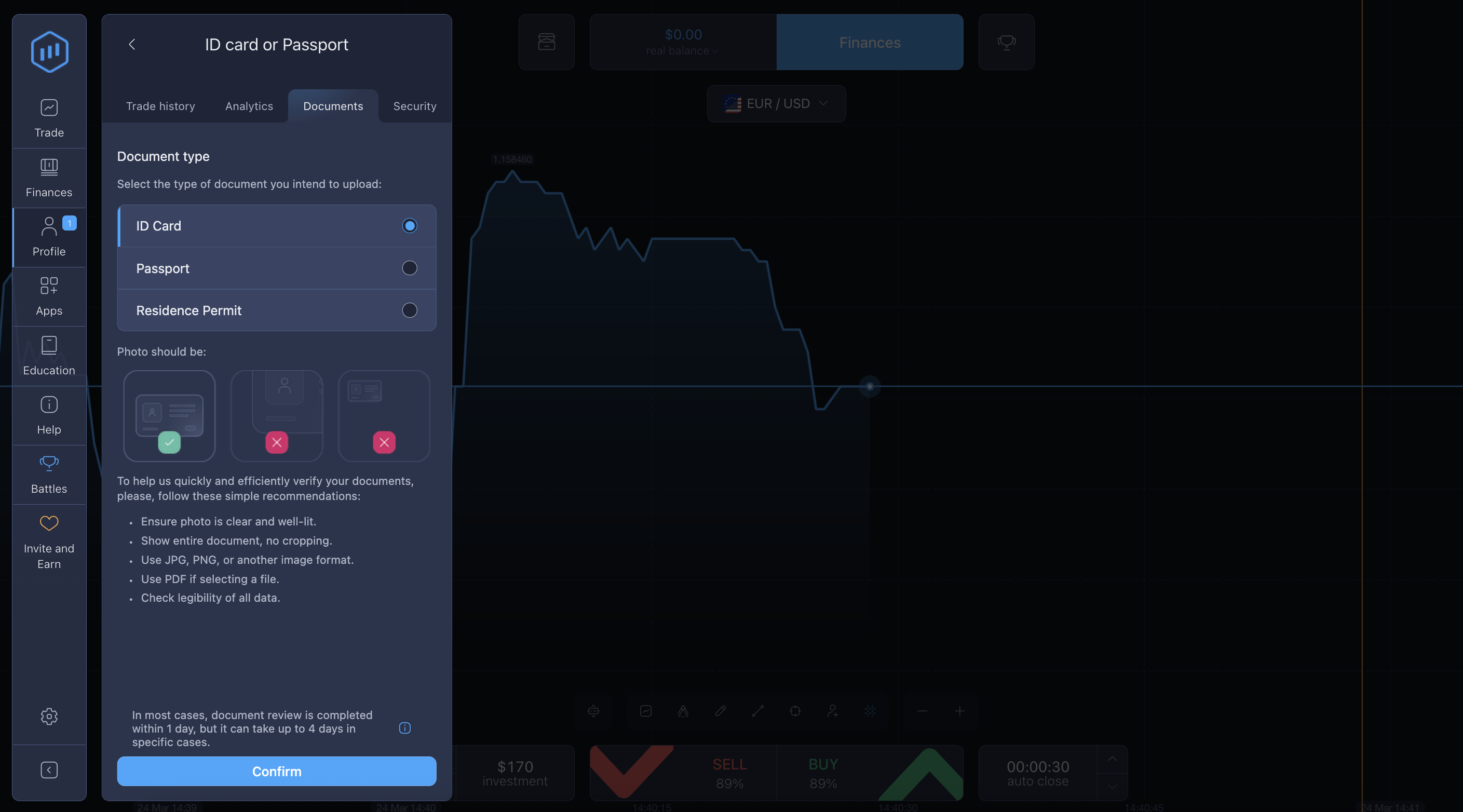
Task: Switch to the Analytics tab
Action: 249,106
